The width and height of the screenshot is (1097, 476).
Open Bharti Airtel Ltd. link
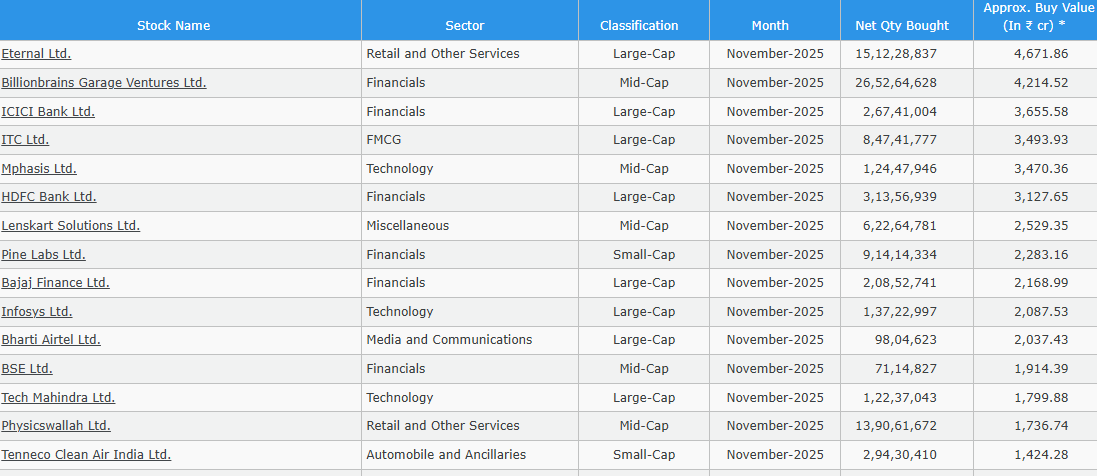(x=51, y=340)
